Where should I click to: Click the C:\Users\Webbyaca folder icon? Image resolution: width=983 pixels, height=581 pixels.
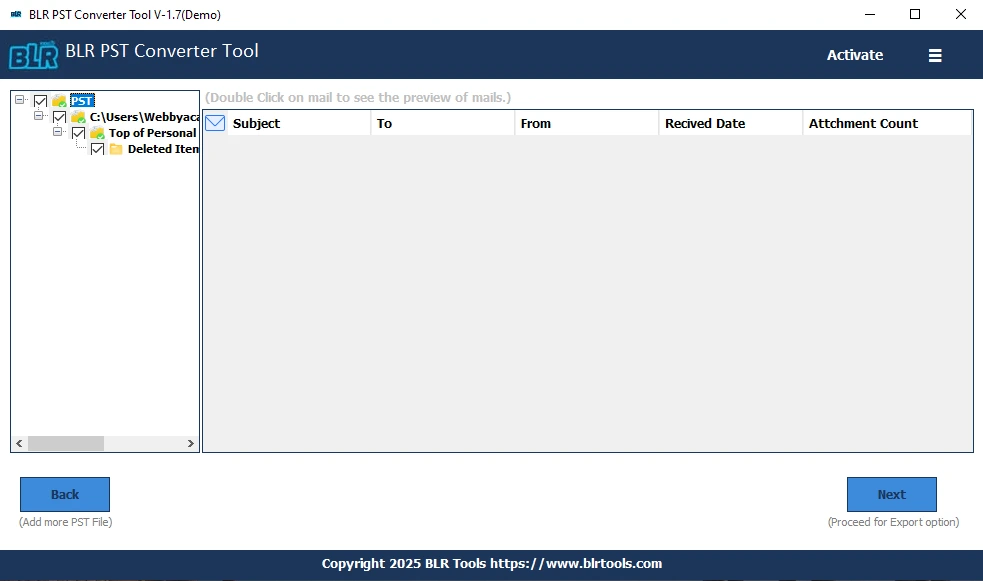click(79, 116)
